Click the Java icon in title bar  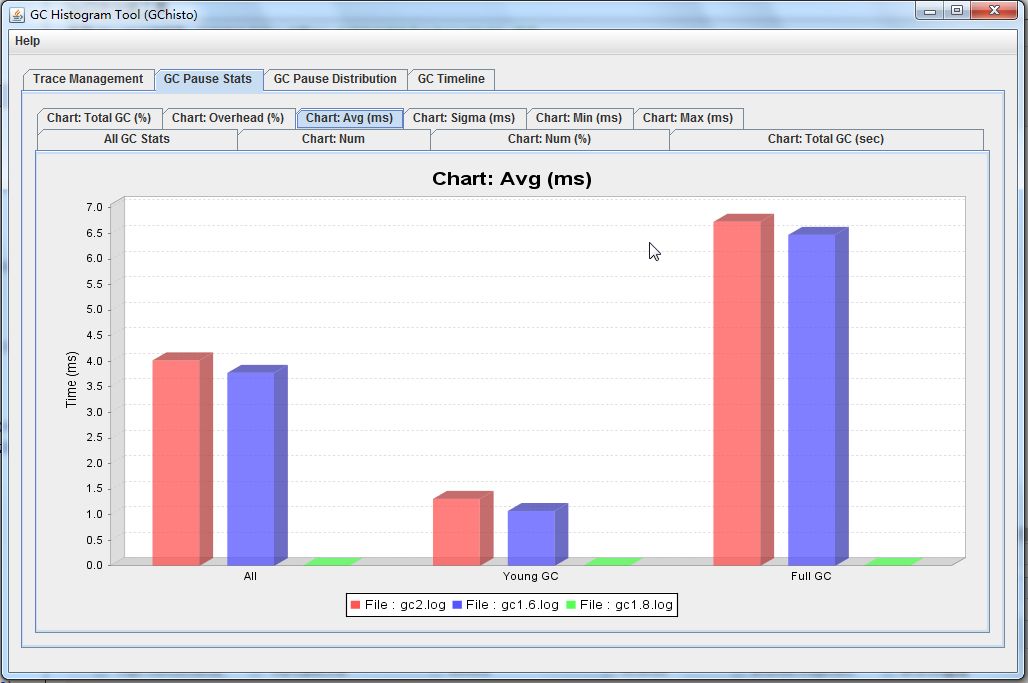(17, 14)
